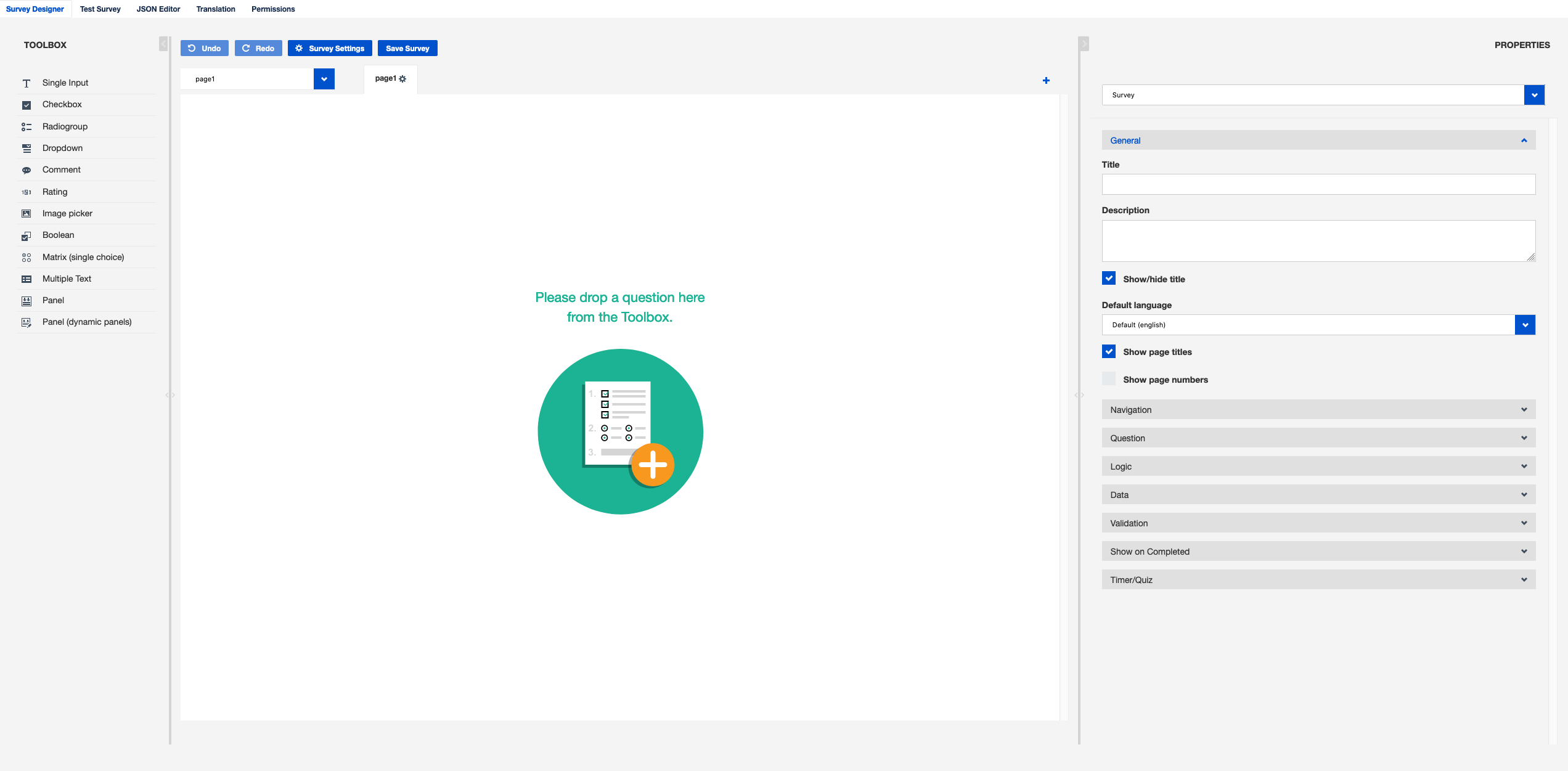Click the Comment toolbox icon
1568x771 pixels.
pyautogui.click(x=27, y=171)
